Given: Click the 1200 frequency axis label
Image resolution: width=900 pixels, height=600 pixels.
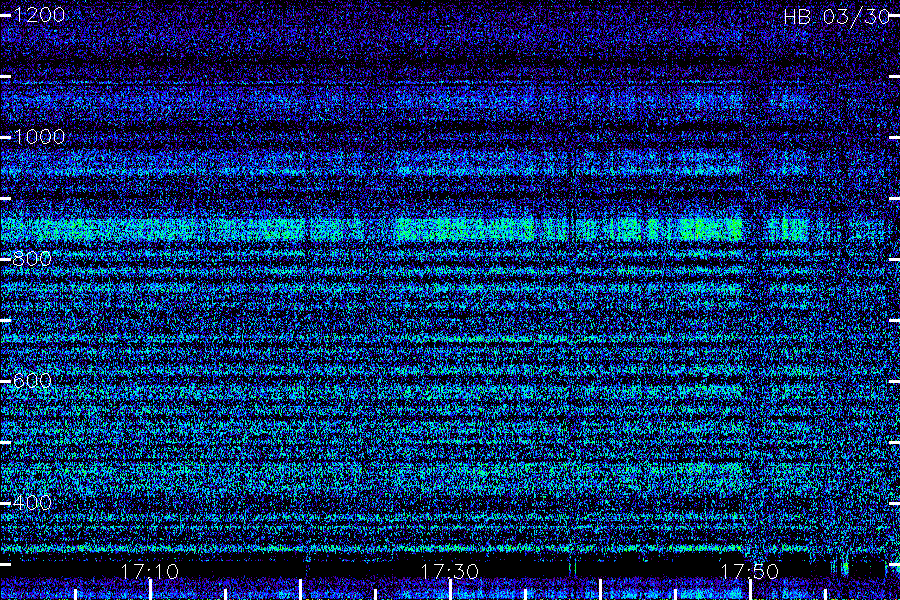Looking at the screenshot, I should tap(39, 15).
